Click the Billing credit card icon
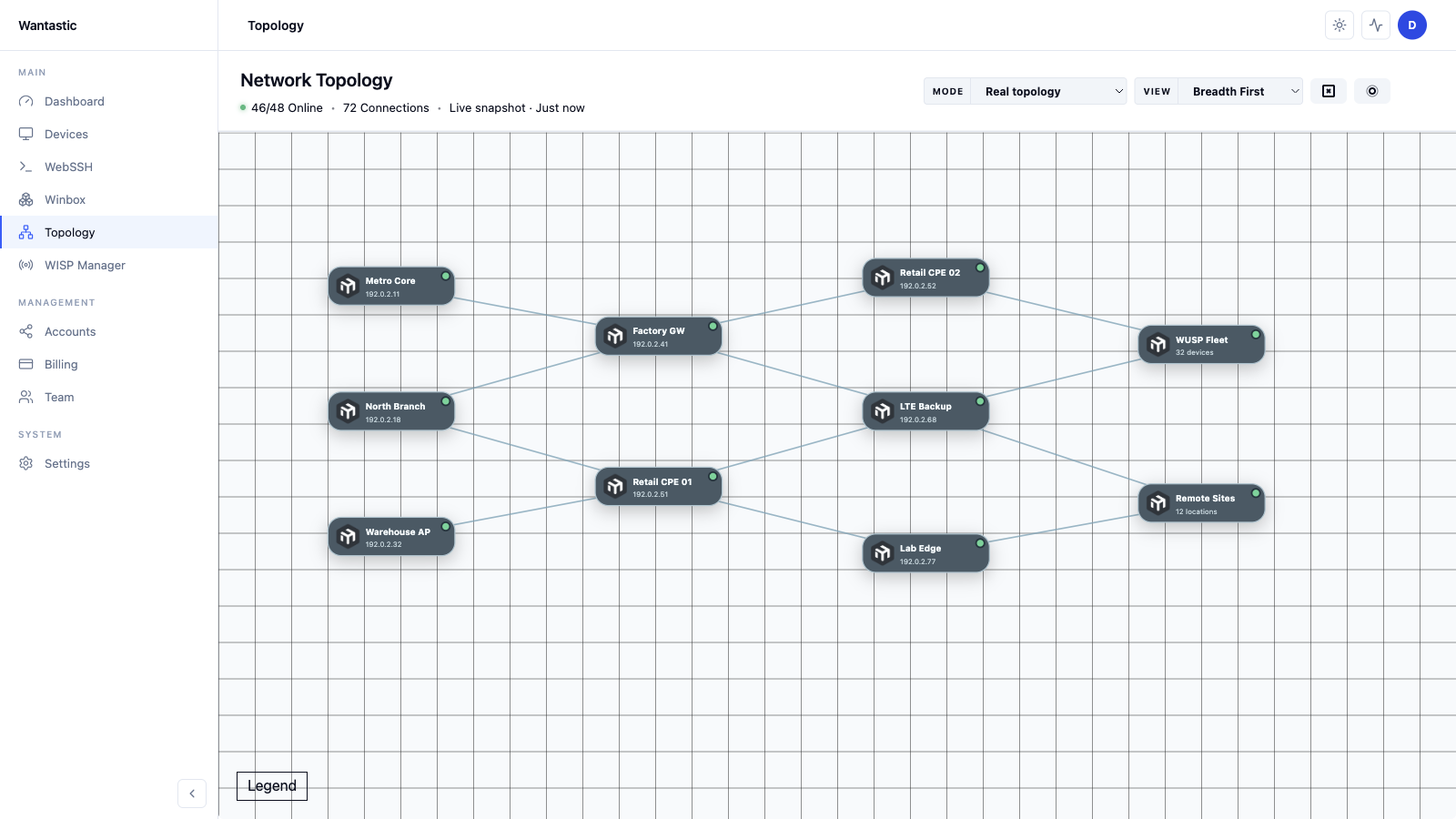The height and width of the screenshot is (819, 1456). pyautogui.click(x=26, y=364)
